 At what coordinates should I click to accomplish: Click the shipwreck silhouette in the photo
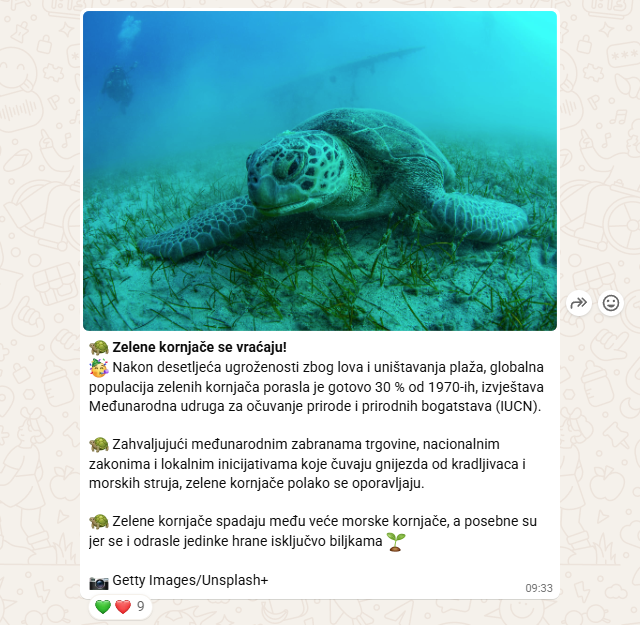click(343, 73)
